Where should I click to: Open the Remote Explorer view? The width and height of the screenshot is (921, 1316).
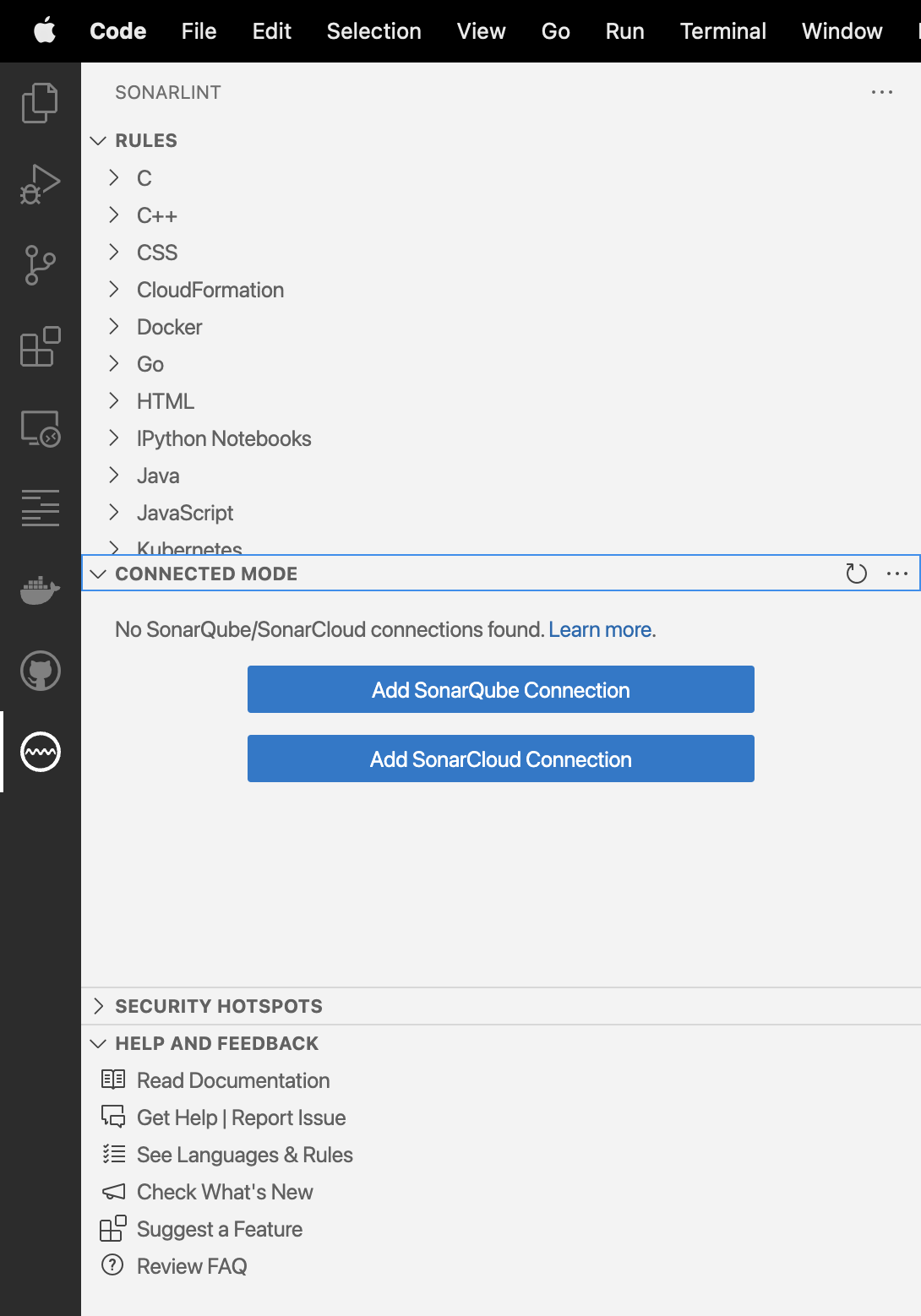click(40, 427)
